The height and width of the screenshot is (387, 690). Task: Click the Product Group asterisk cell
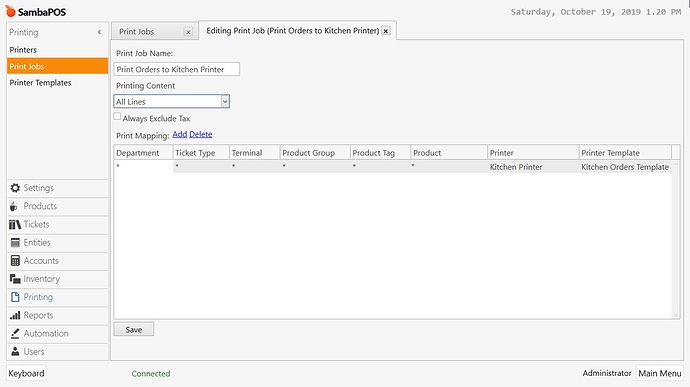click(315, 166)
